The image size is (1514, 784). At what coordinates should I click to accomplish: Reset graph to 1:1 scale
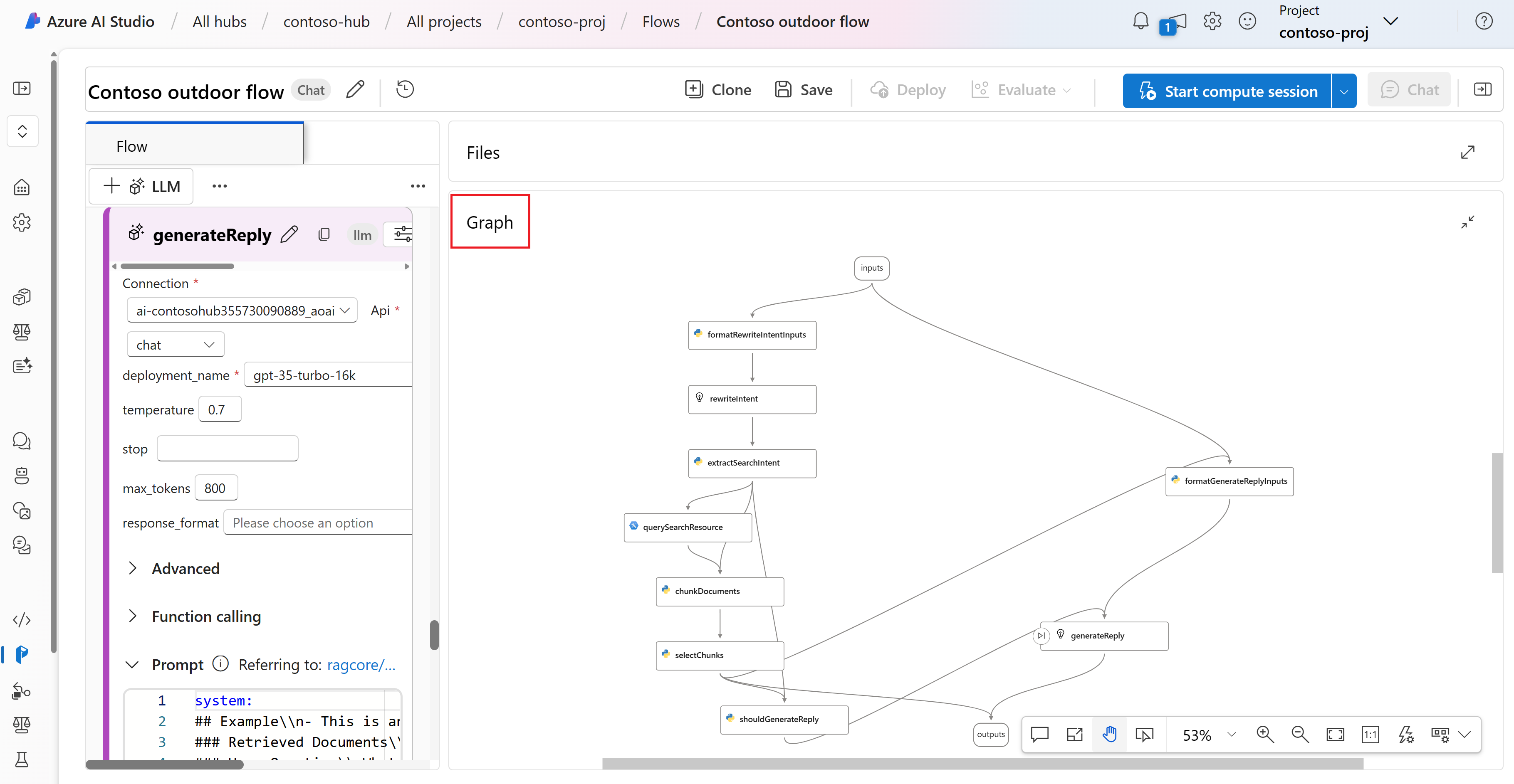click(1370, 734)
